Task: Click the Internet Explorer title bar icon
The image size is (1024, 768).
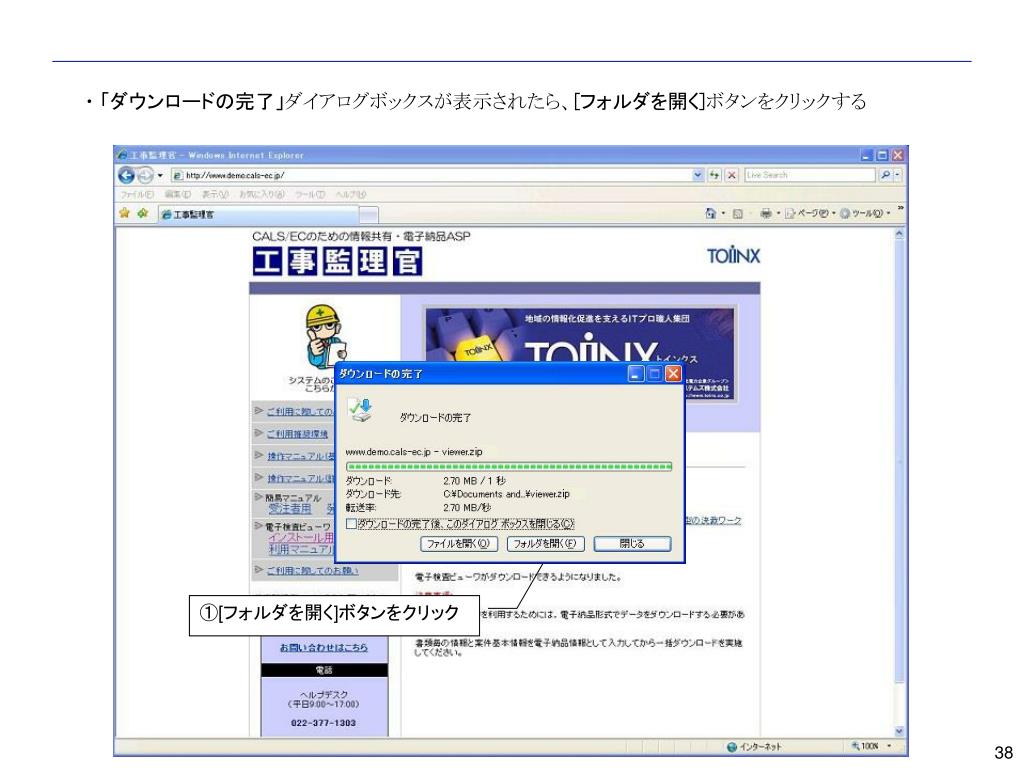Action: pos(122,155)
